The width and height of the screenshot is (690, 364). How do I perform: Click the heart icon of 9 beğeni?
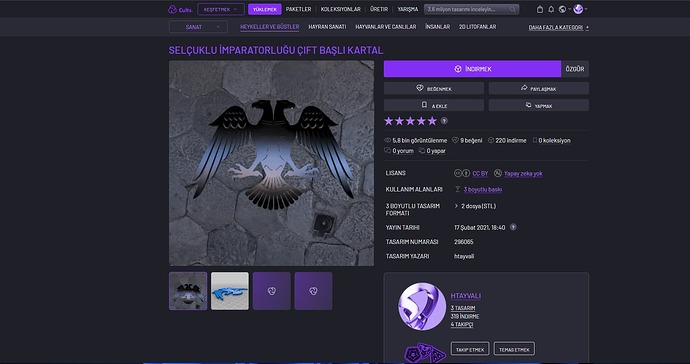pyautogui.click(x=455, y=140)
